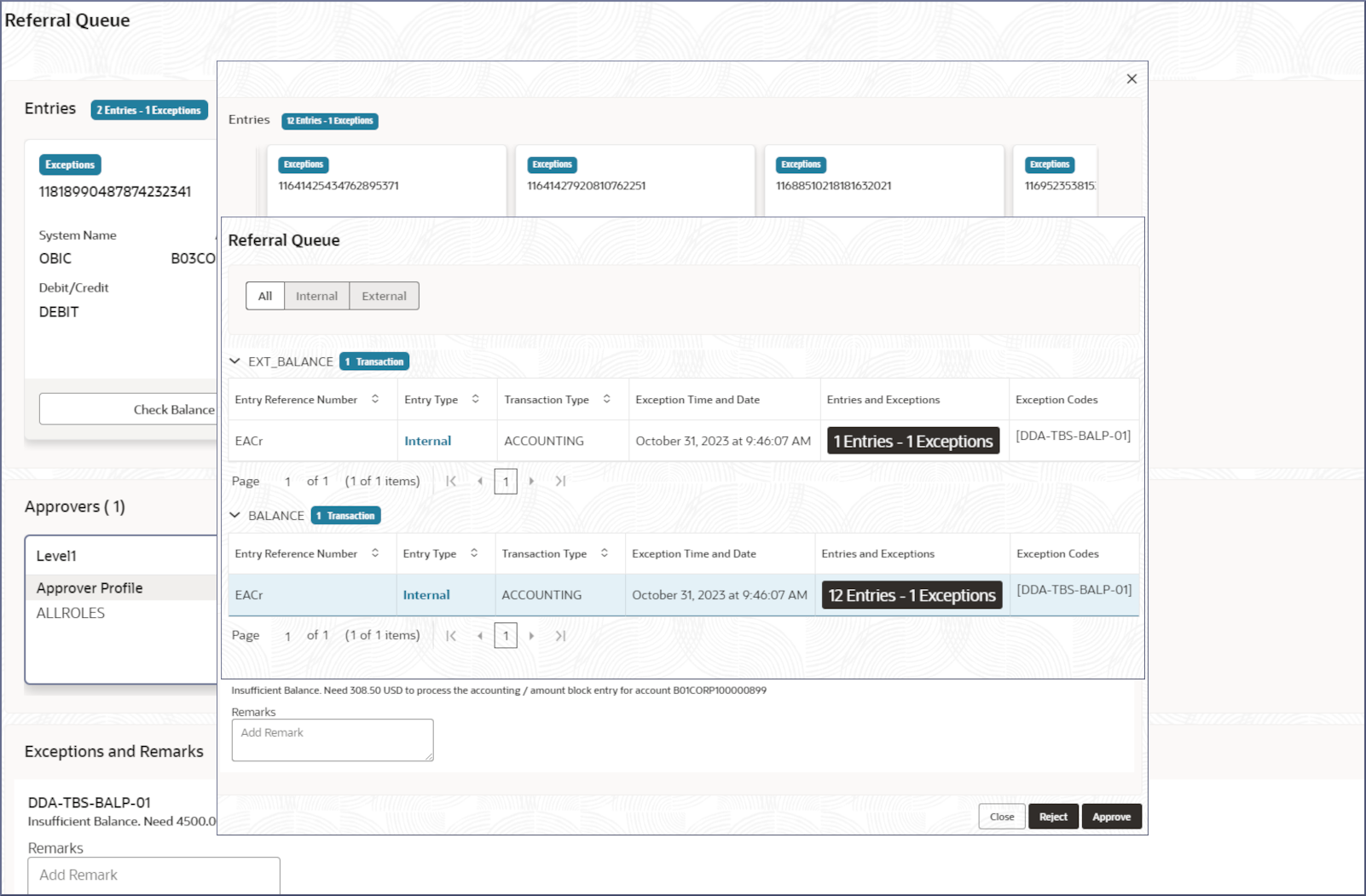Viewport: 1366px width, 896px height.
Task: Select exception card 11641425434762895371
Action: [x=386, y=181]
